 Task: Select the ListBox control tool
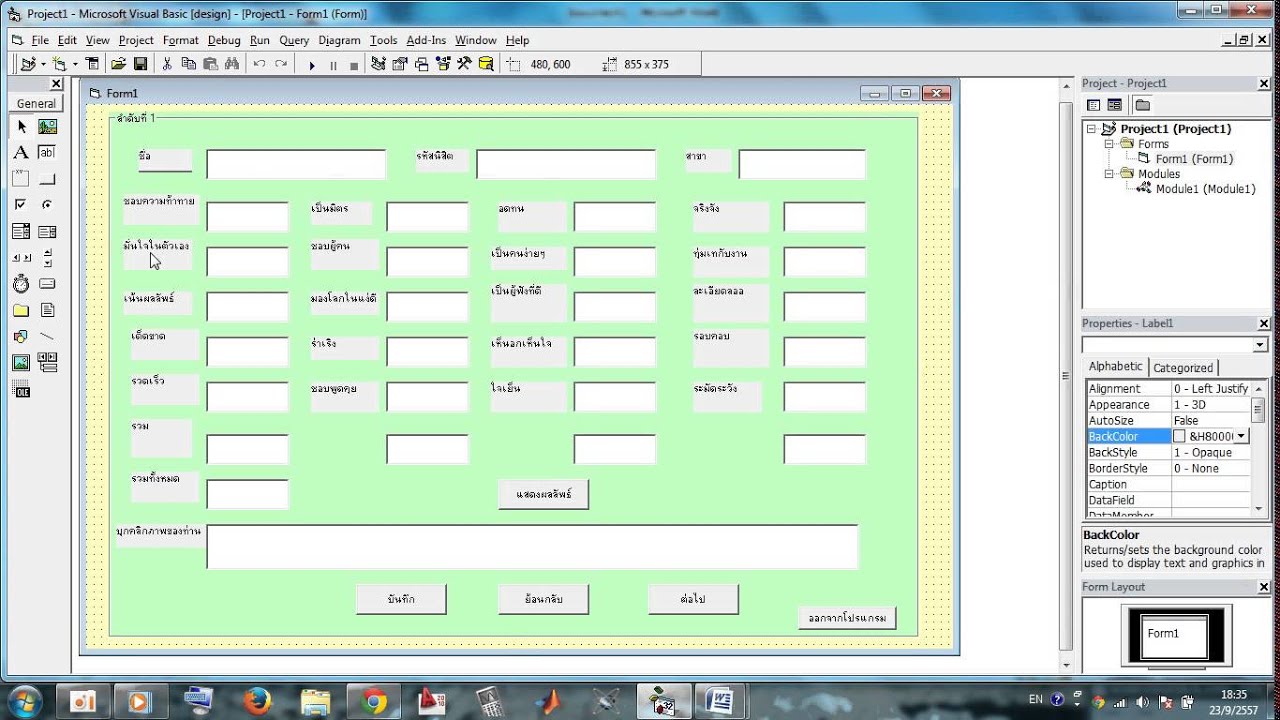click(x=47, y=231)
